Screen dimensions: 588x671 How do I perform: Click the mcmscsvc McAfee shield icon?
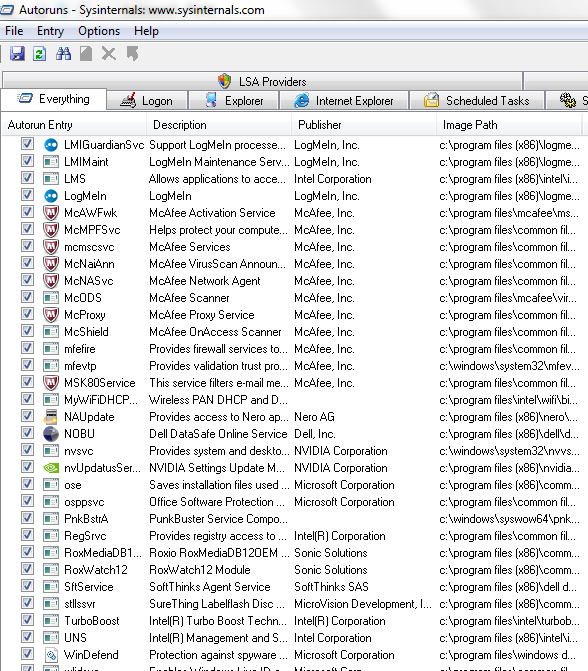[x=51, y=247]
